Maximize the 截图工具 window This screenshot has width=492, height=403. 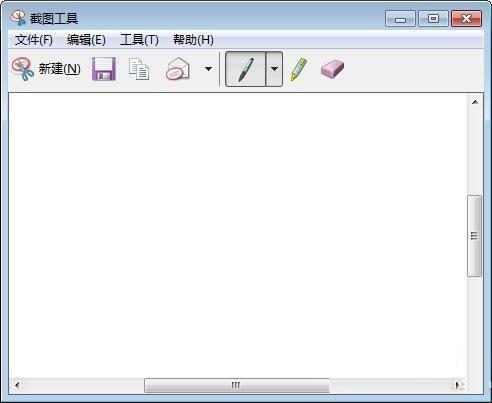coord(433,19)
